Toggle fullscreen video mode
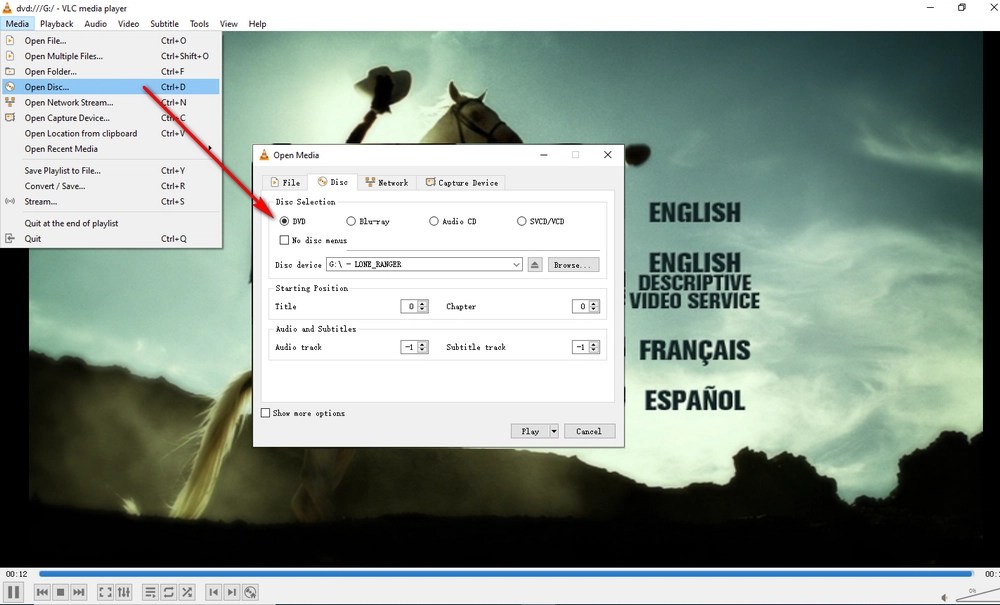 pyautogui.click(x=105, y=592)
